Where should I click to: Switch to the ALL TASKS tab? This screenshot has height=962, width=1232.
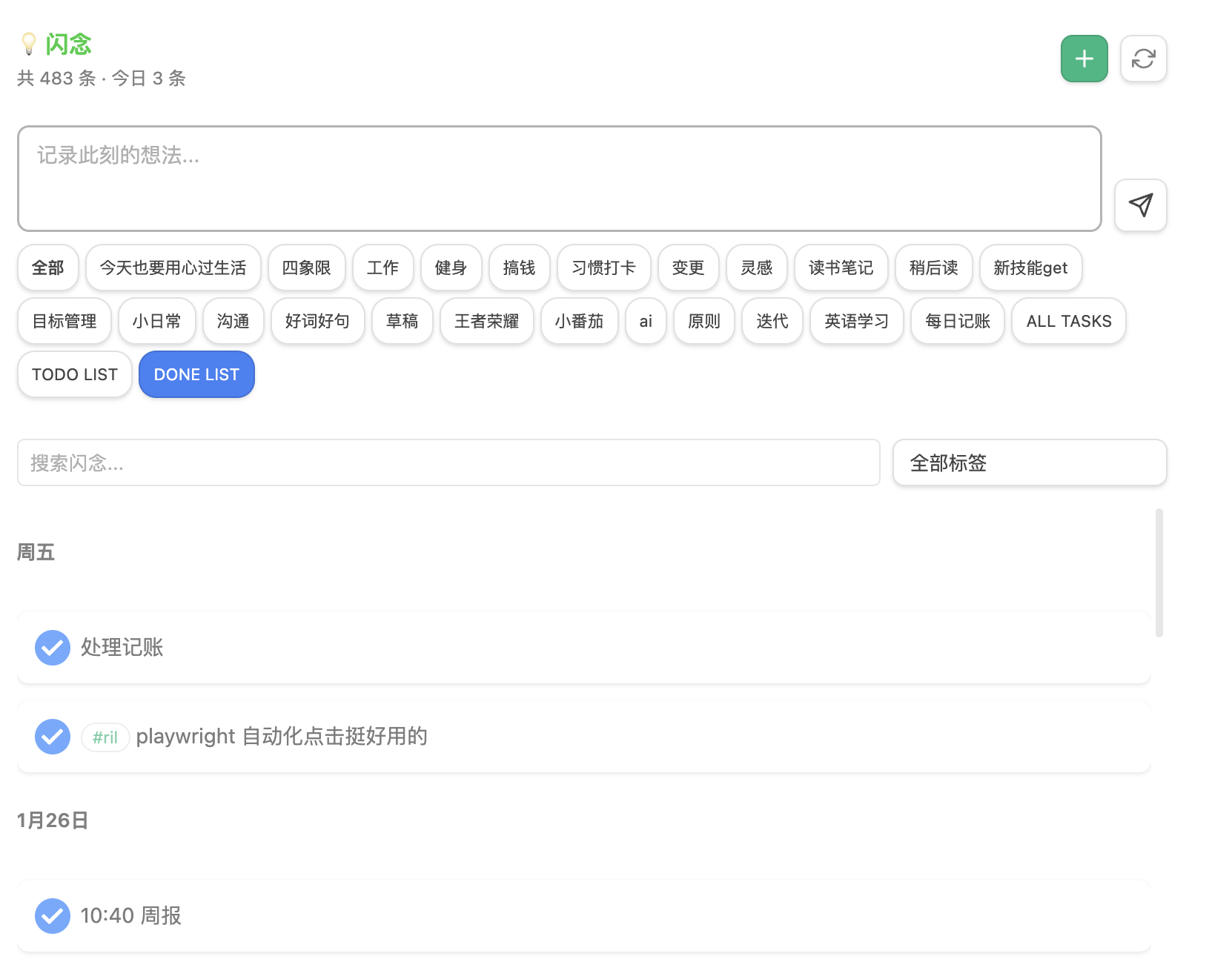click(x=1068, y=321)
